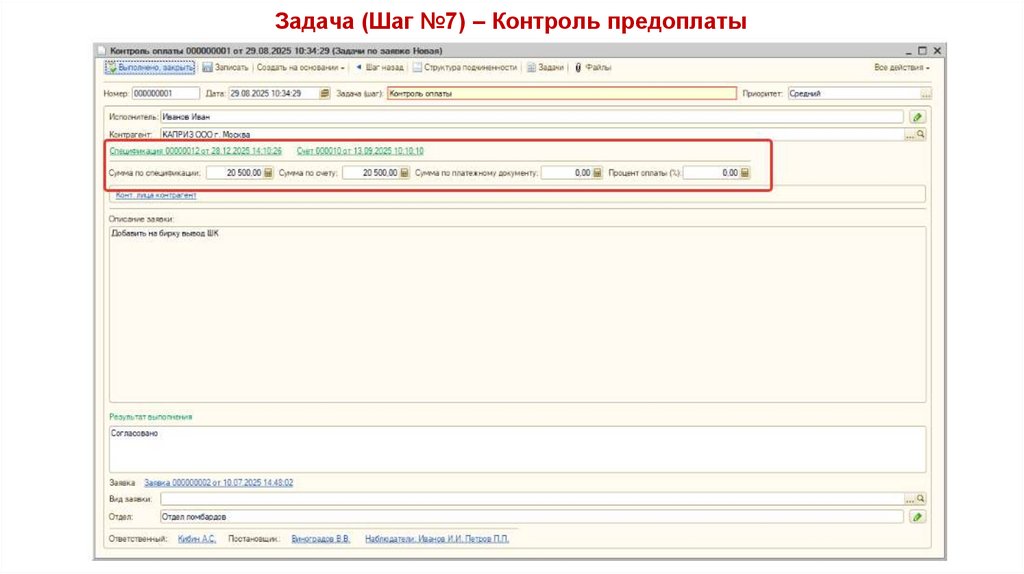Click the ellipsis select button in 'Вид заявки' field

pos(910,499)
